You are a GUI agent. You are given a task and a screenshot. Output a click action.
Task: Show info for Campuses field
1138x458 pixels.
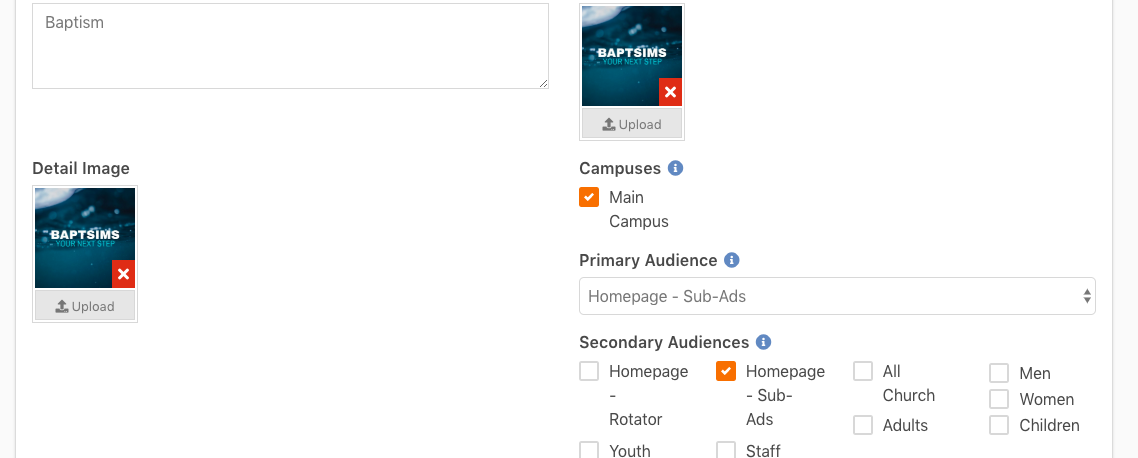pos(675,168)
